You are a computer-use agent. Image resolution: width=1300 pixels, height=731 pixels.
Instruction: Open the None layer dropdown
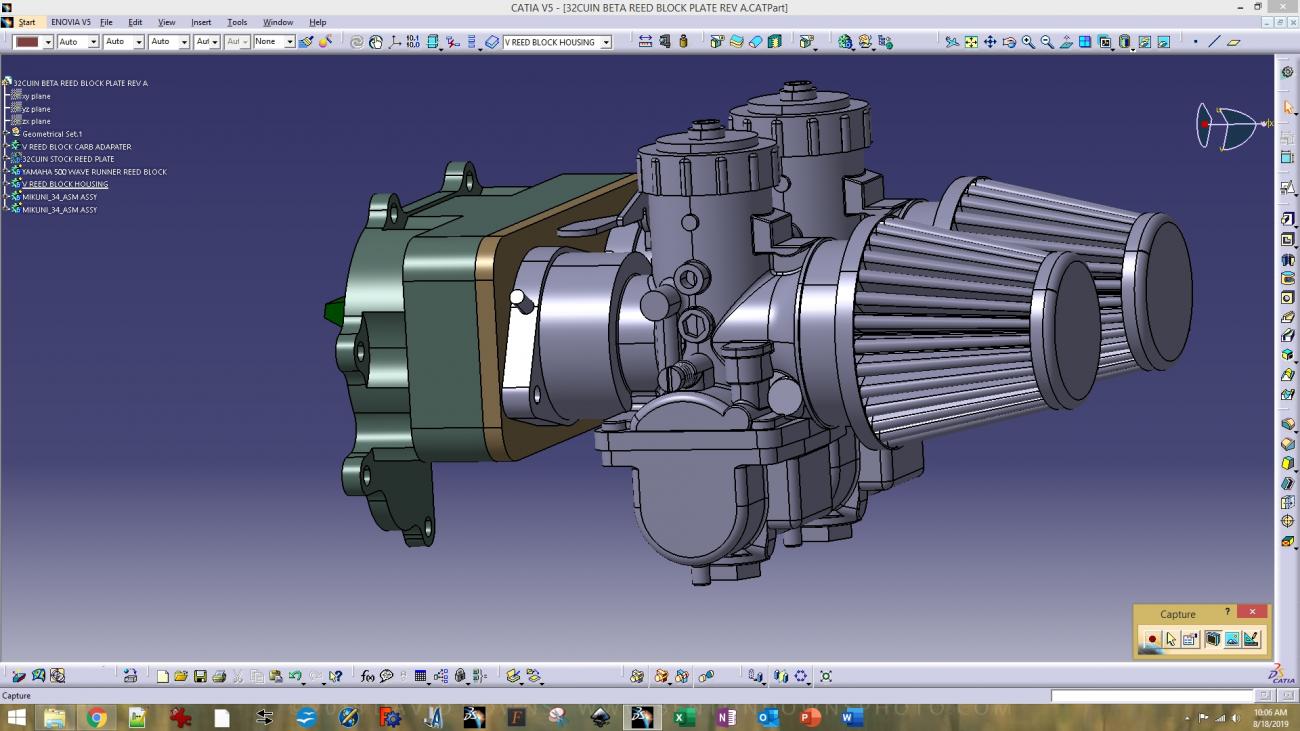(289, 42)
